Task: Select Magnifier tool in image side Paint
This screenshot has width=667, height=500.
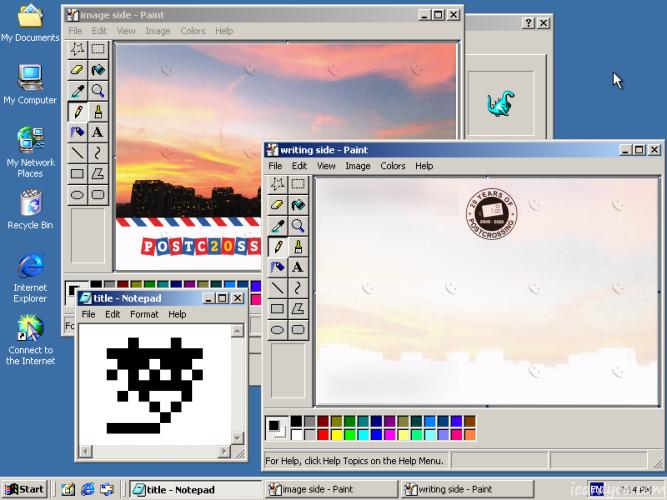Action: pyautogui.click(x=98, y=91)
